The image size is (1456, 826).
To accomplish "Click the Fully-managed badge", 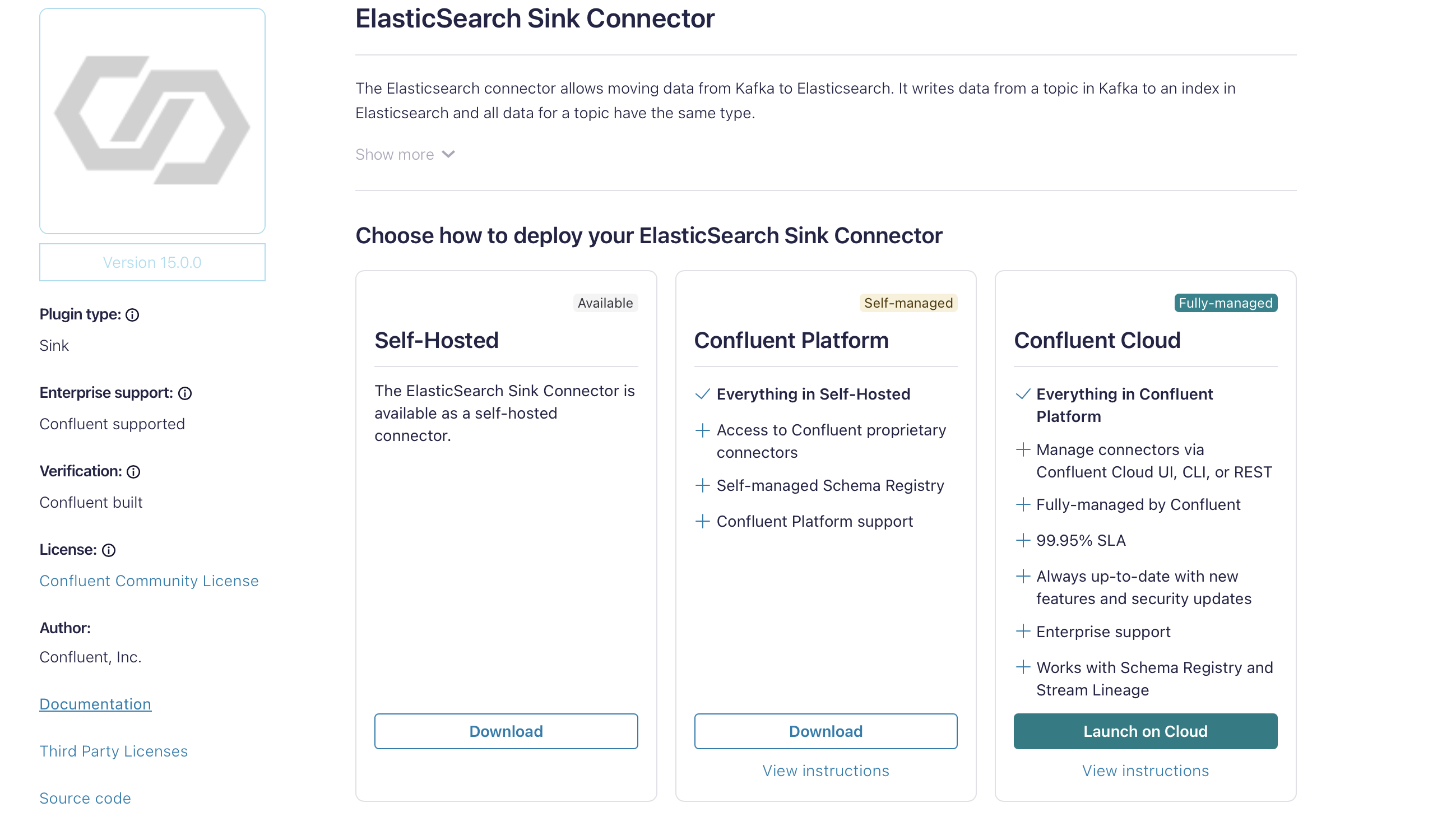I will [x=1225, y=303].
